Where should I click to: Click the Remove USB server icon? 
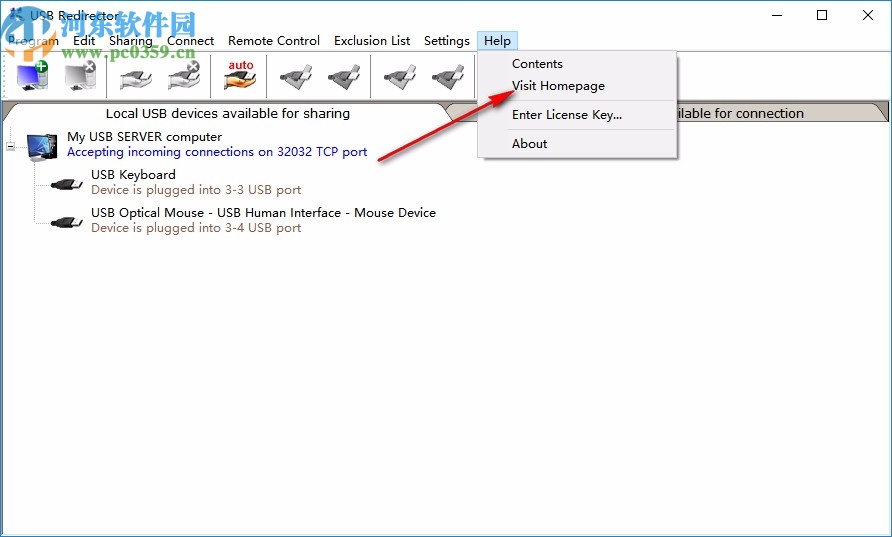coord(80,76)
